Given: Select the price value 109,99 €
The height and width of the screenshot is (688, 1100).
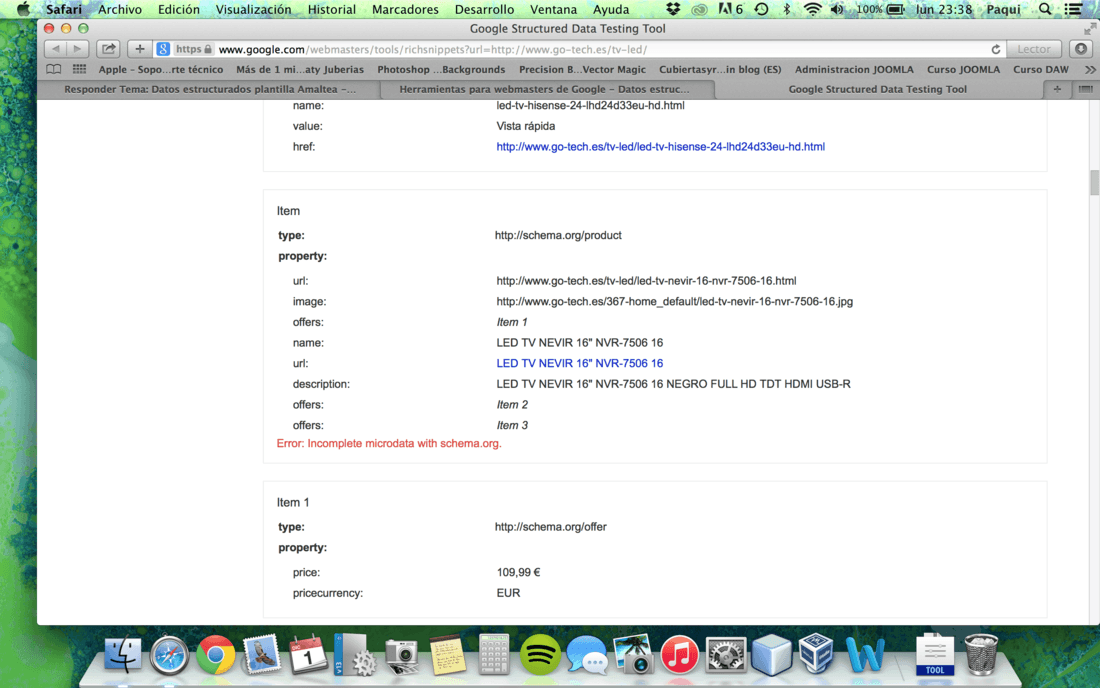Looking at the screenshot, I should pyautogui.click(x=518, y=572).
